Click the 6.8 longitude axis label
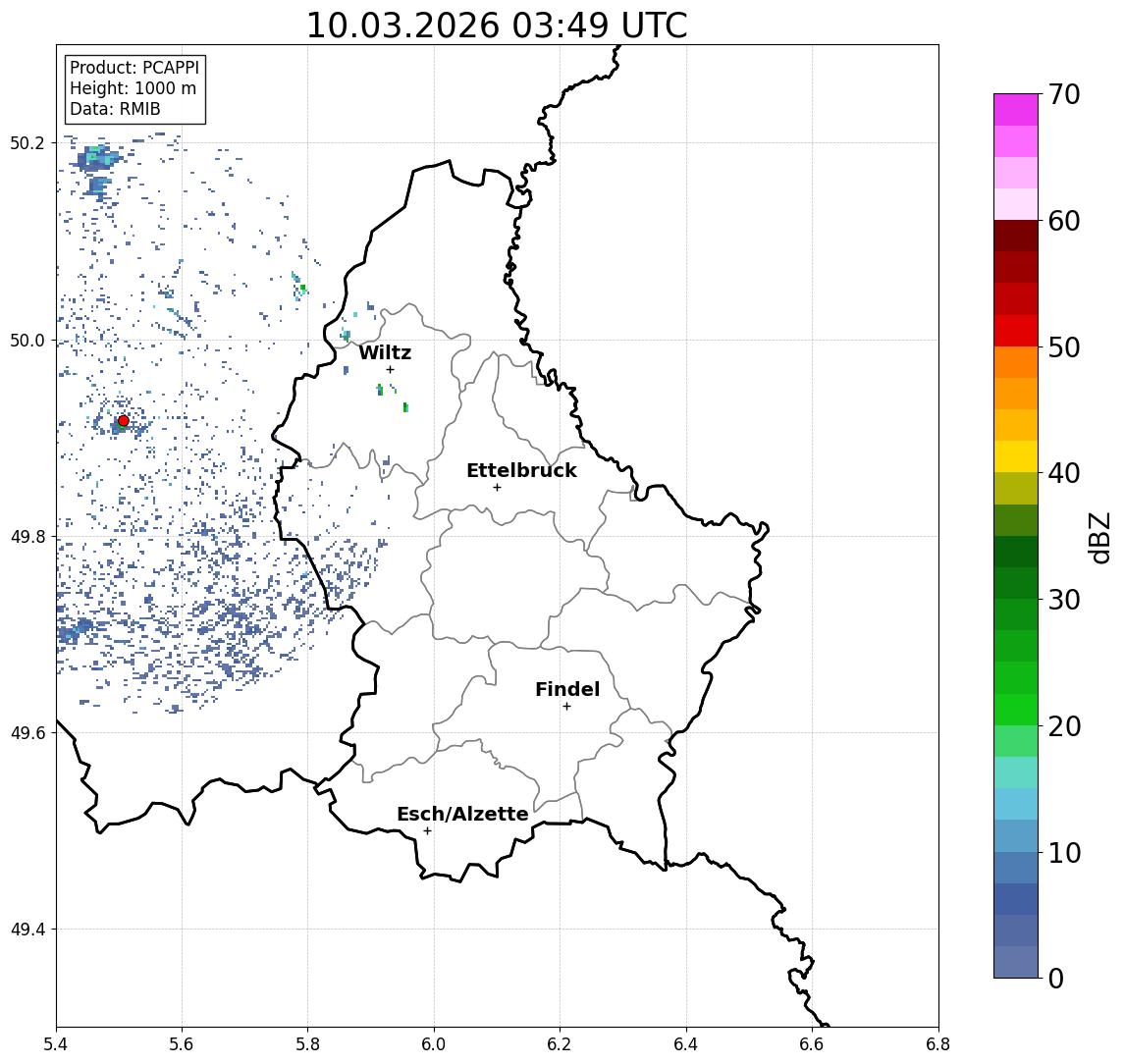This screenshot has width=1124, height=1064. [937, 1044]
